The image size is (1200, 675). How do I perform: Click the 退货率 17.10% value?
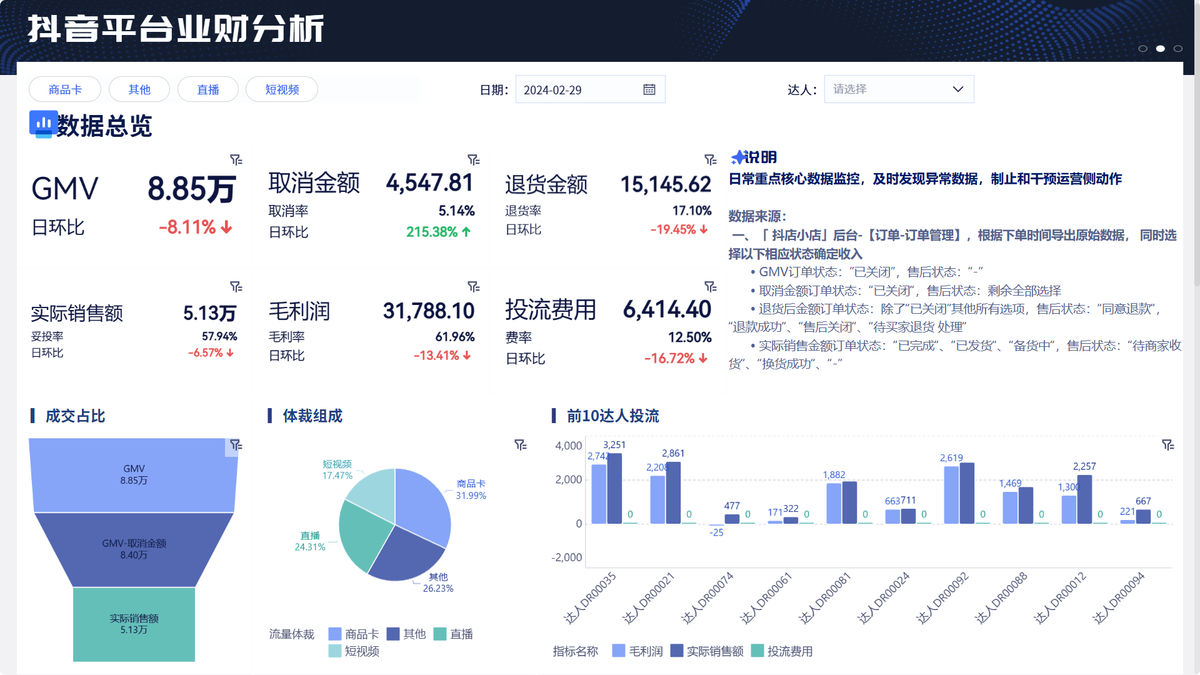coord(692,211)
